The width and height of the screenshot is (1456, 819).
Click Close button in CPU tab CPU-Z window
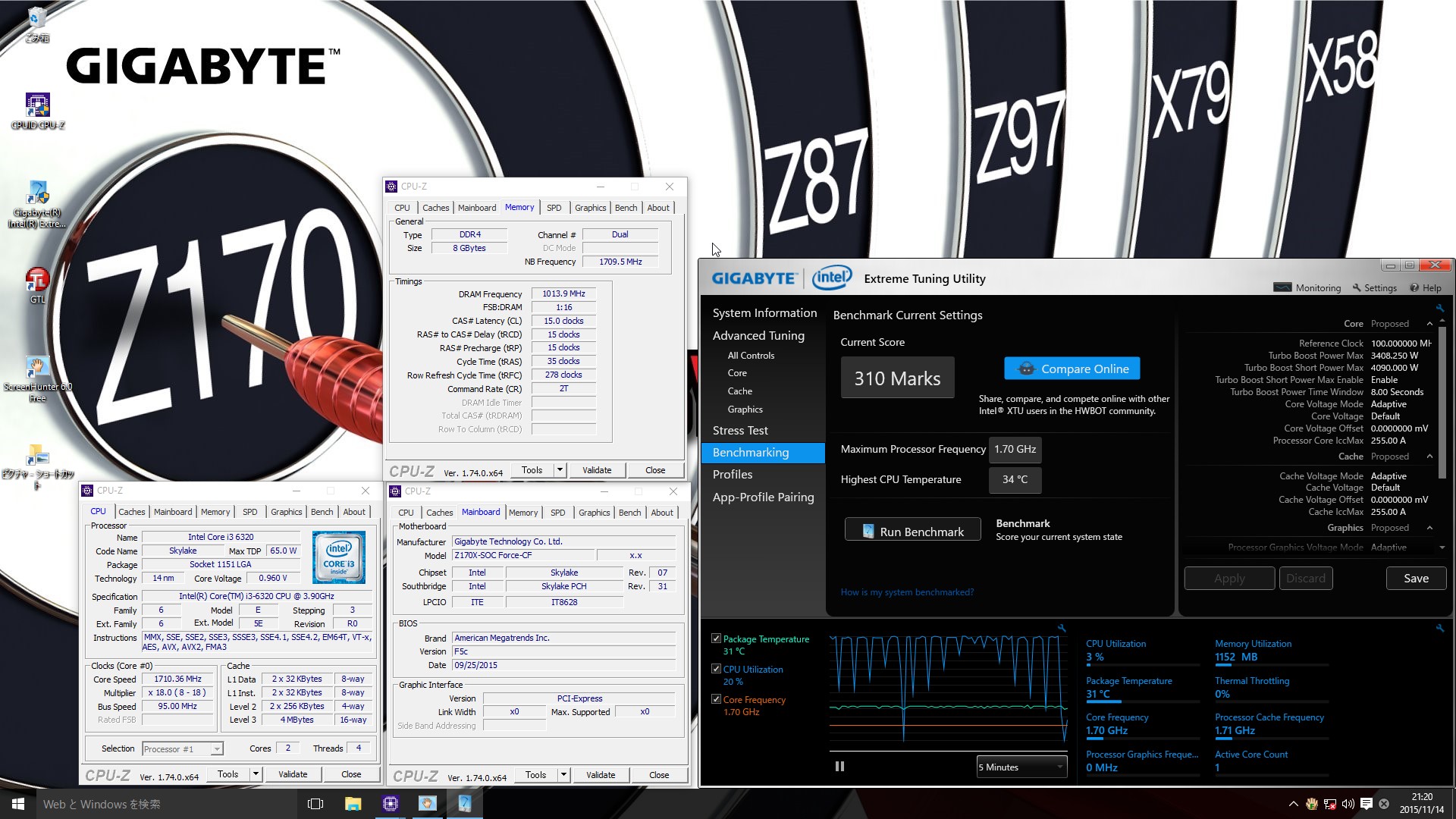pyautogui.click(x=351, y=774)
